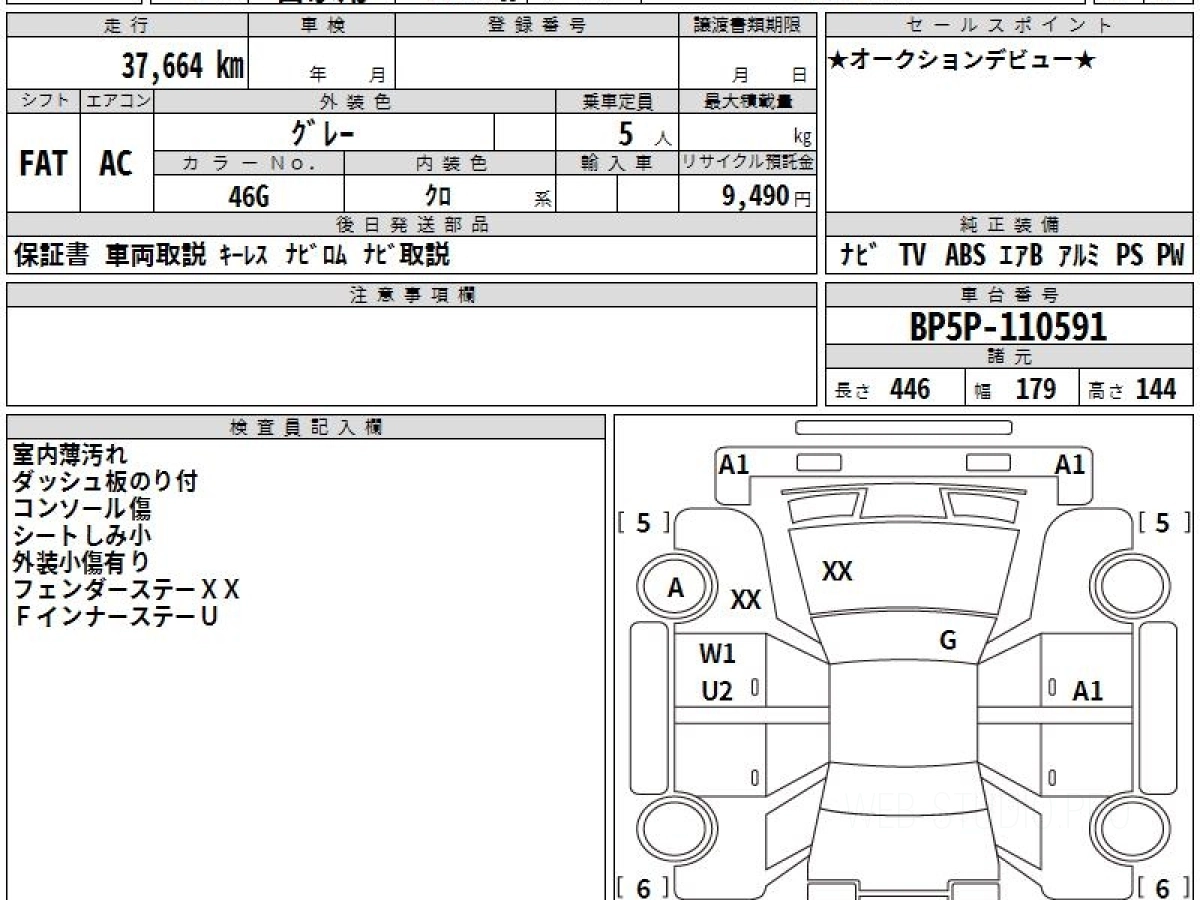This screenshot has width=1200, height=900.
Task: Click the 走行 column header
Action: click(x=127, y=26)
